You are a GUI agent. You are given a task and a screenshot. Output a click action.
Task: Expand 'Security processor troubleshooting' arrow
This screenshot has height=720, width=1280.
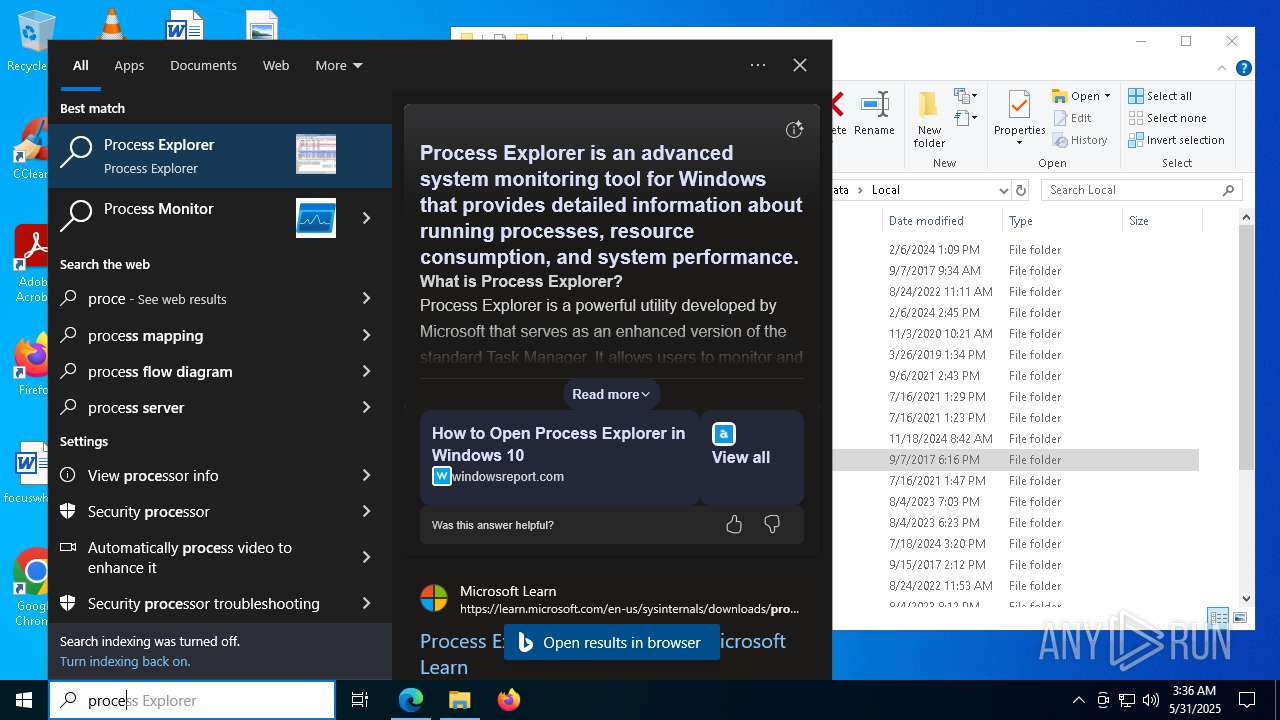pyautogui.click(x=366, y=603)
